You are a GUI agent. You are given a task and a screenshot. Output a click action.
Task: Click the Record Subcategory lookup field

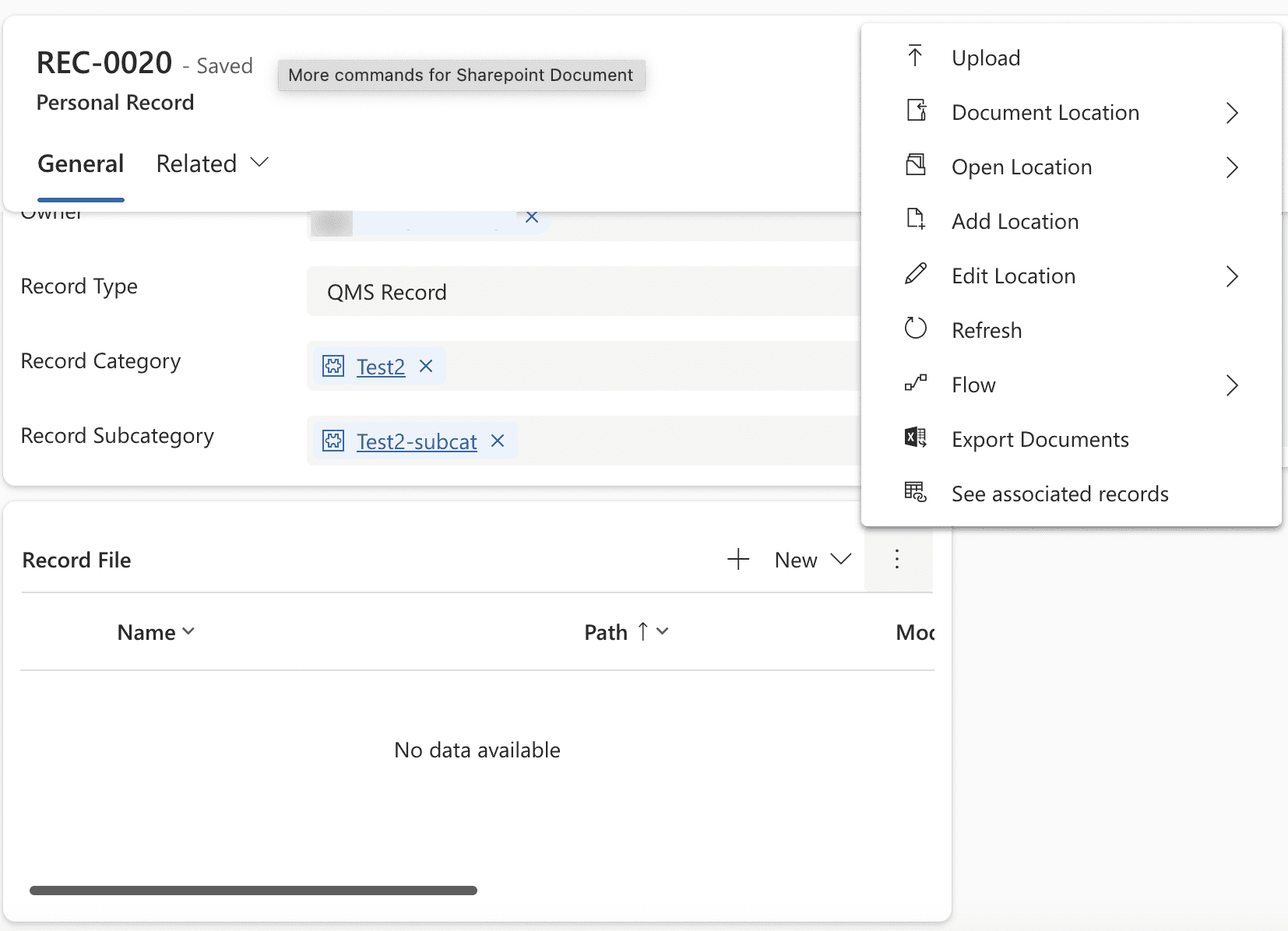tap(583, 441)
